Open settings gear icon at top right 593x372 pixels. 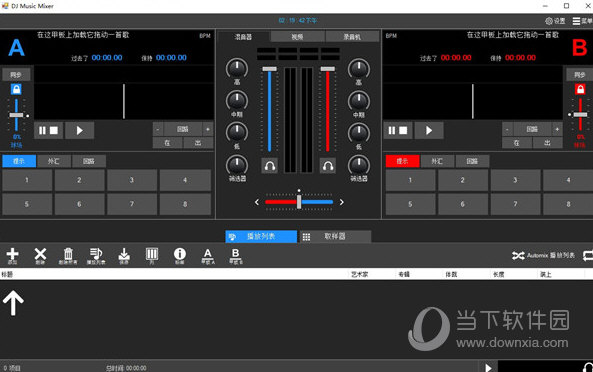[549, 21]
